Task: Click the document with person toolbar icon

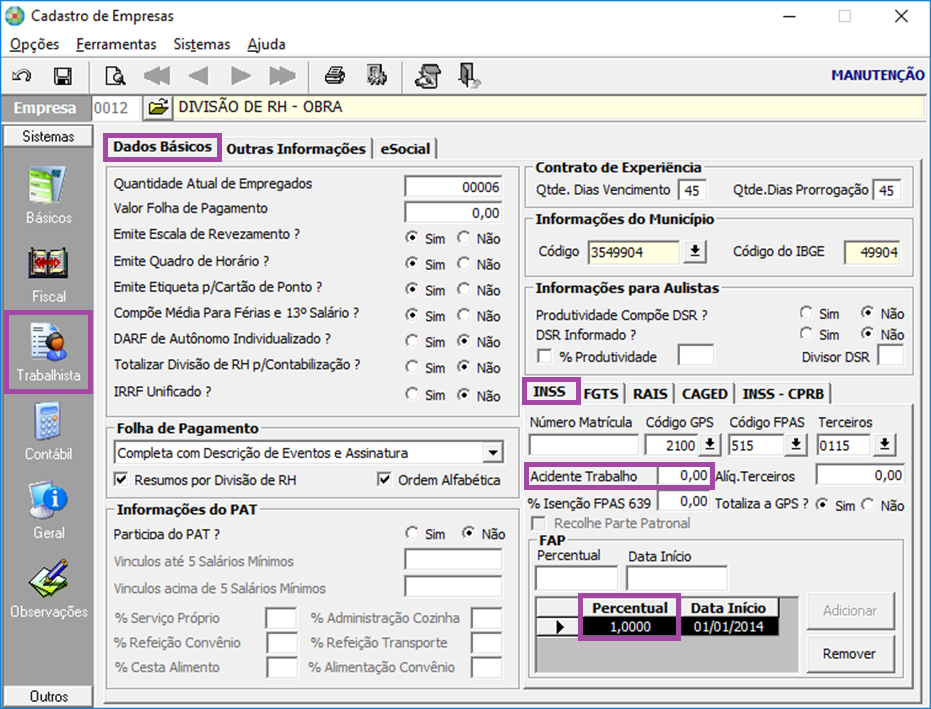Action: click(x=428, y=76)
